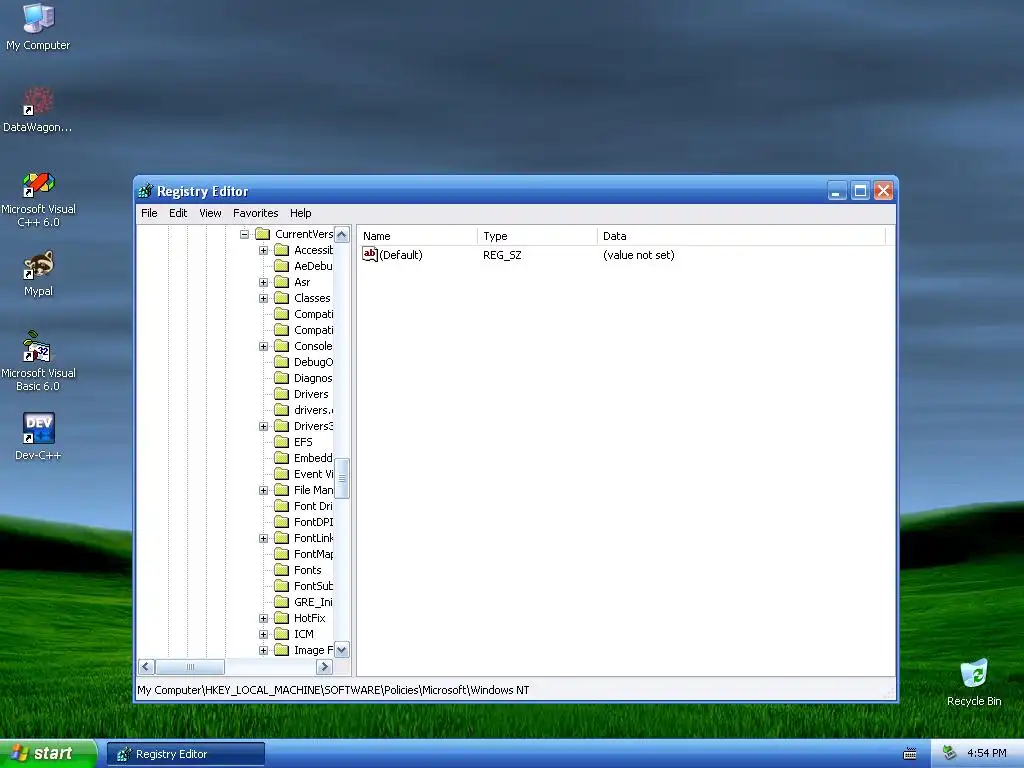Select the drivers.desc key
The image size is (1024, 768).
pyautogui.click(x=313, y=410)
